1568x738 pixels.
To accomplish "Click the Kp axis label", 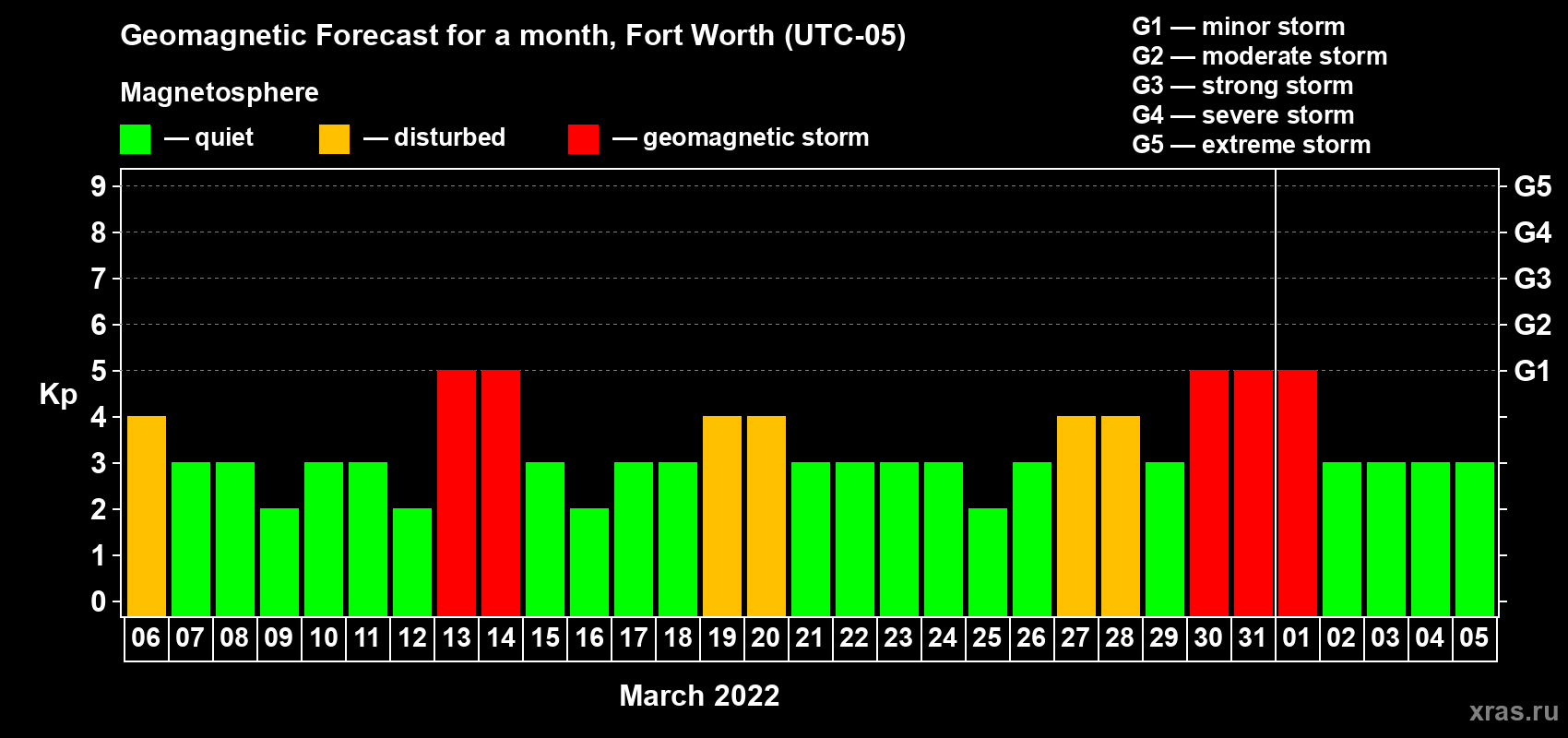I will [58, 395].
